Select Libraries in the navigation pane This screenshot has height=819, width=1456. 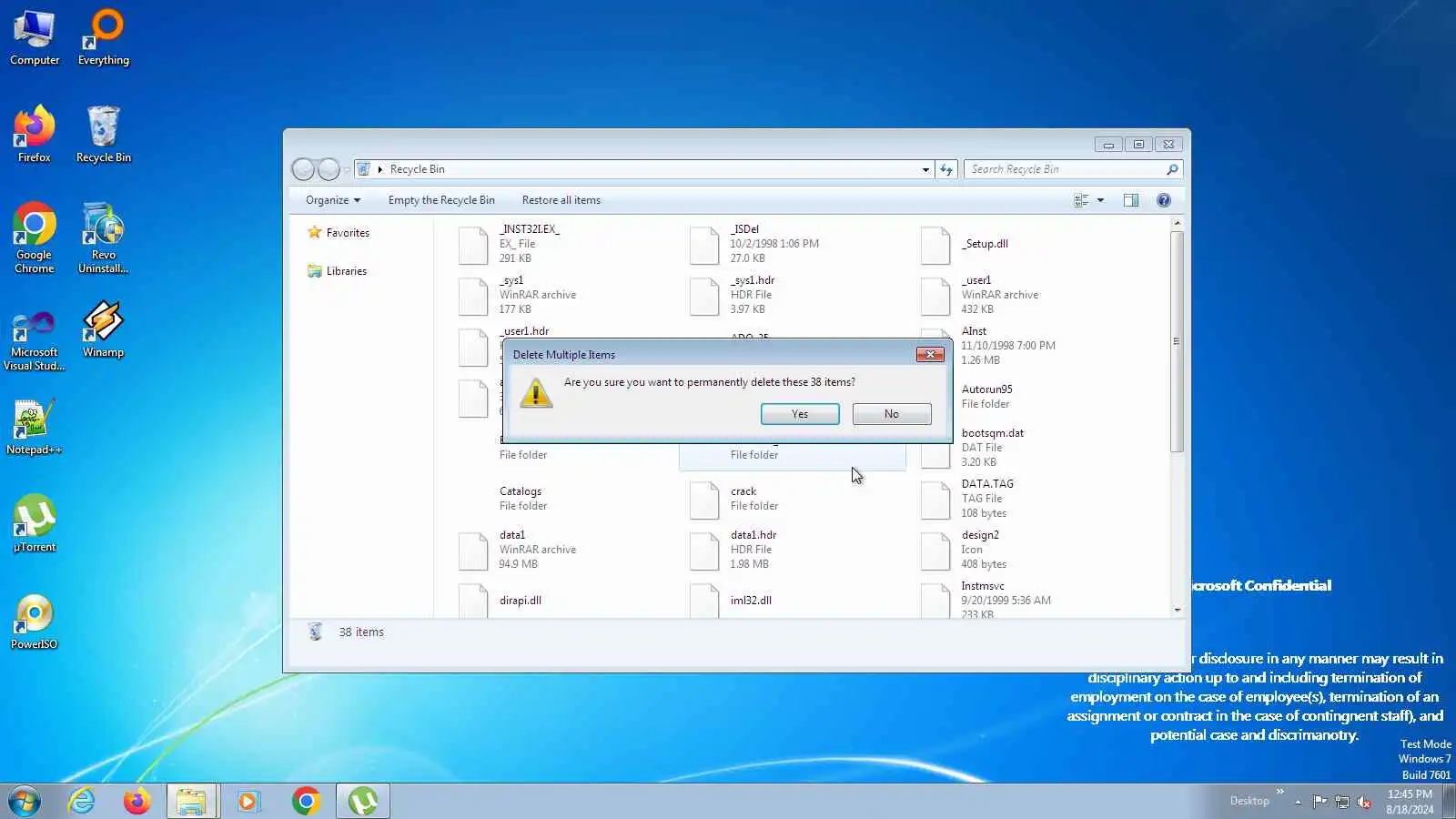coord(337,271)
